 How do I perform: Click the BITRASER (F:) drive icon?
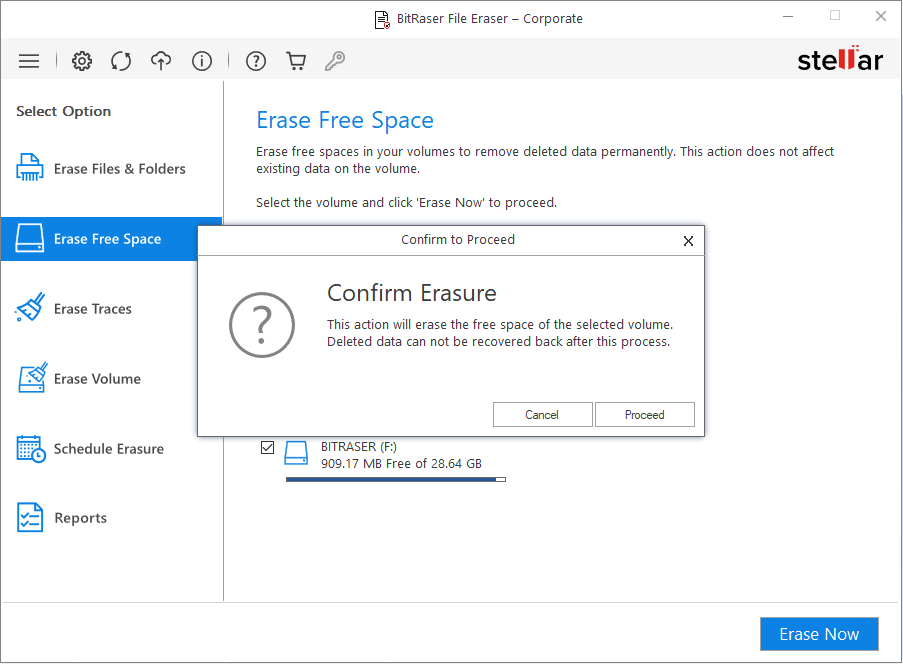(x=297, y=453)
